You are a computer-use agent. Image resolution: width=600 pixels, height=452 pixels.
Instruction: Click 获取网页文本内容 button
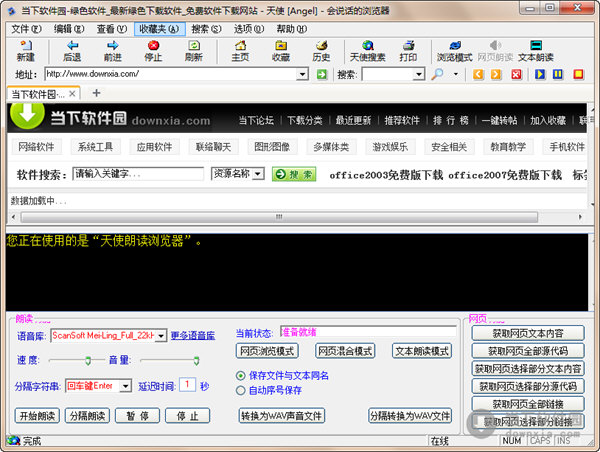pyautogui.click(x=528, y=334)
